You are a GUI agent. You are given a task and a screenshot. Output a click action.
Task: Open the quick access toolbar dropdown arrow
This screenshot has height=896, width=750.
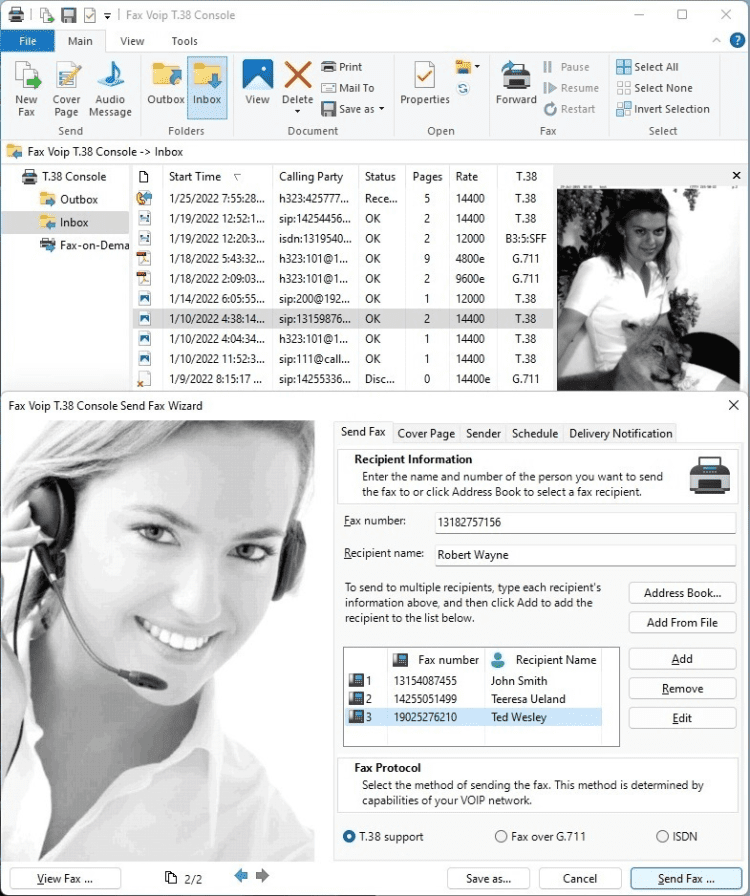click(x=107, y=15)
